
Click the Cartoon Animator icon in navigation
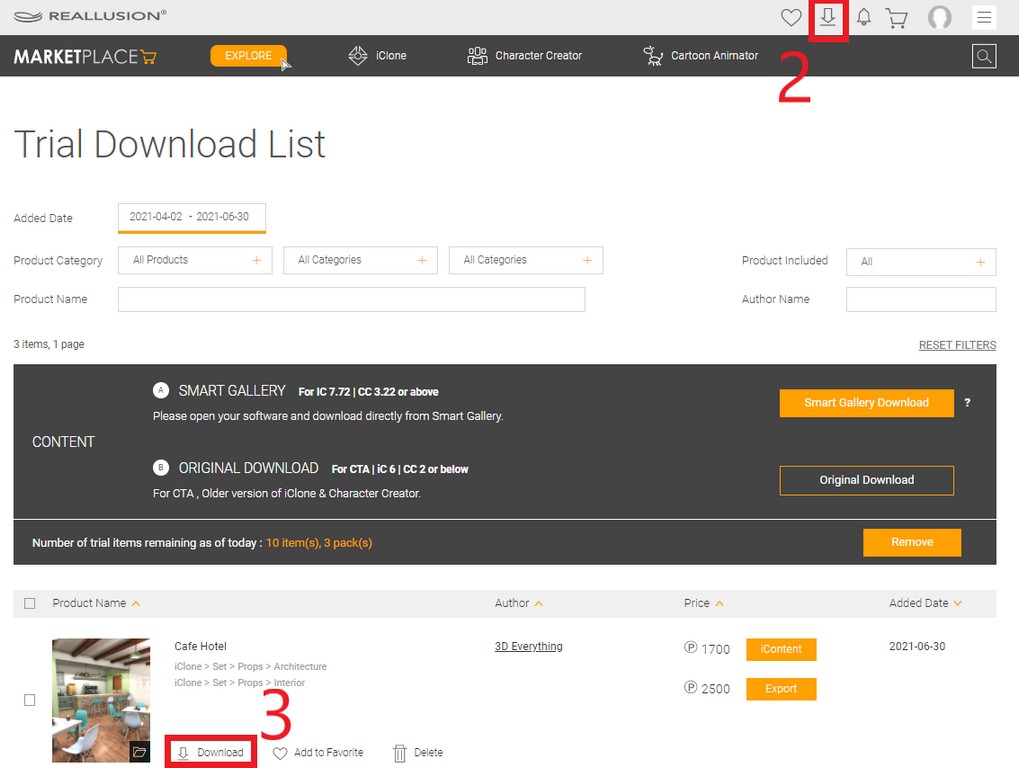[x=652, y=56]
